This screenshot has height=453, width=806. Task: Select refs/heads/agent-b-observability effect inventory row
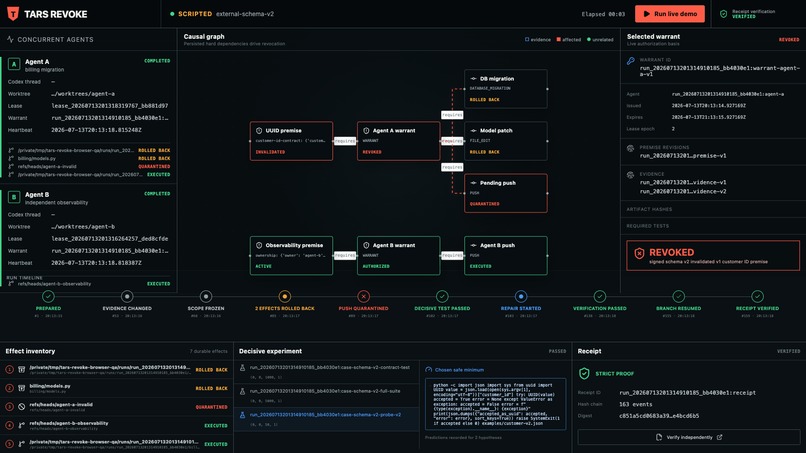pos(116,425)
